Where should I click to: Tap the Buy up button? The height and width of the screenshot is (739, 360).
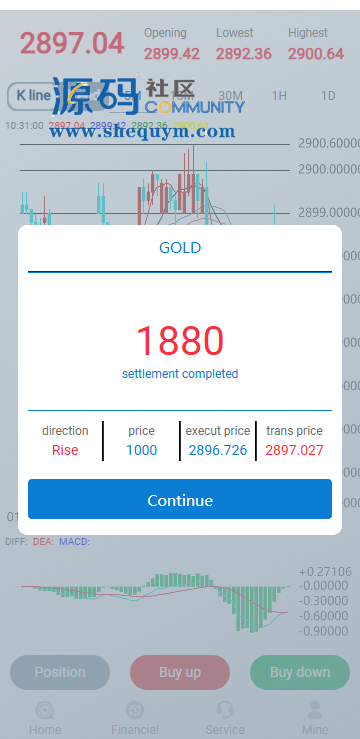[180, 672]
